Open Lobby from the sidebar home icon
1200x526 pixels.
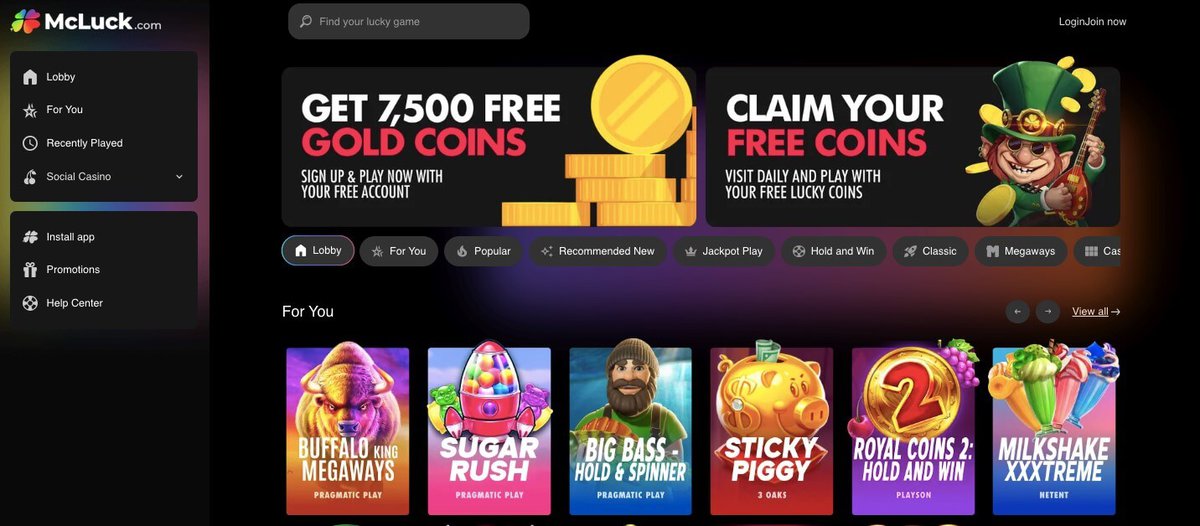point(30,77)
